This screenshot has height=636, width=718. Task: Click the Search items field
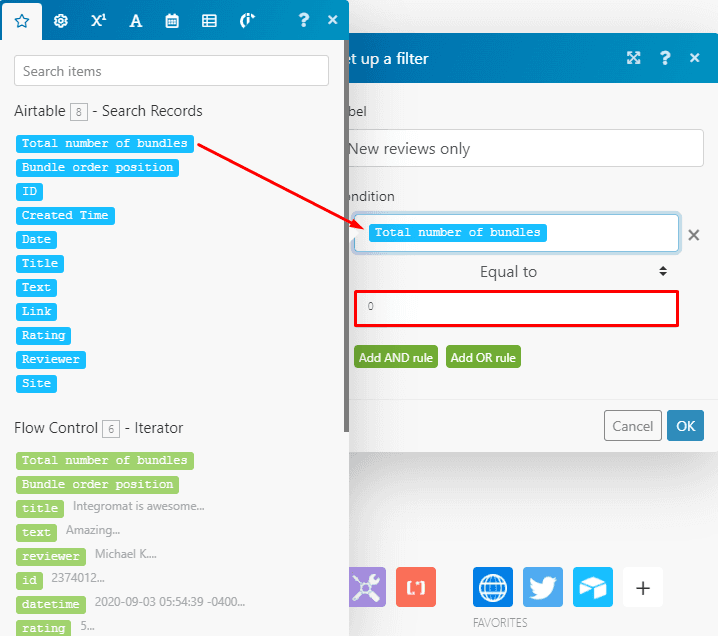click(x=171, y=71)
